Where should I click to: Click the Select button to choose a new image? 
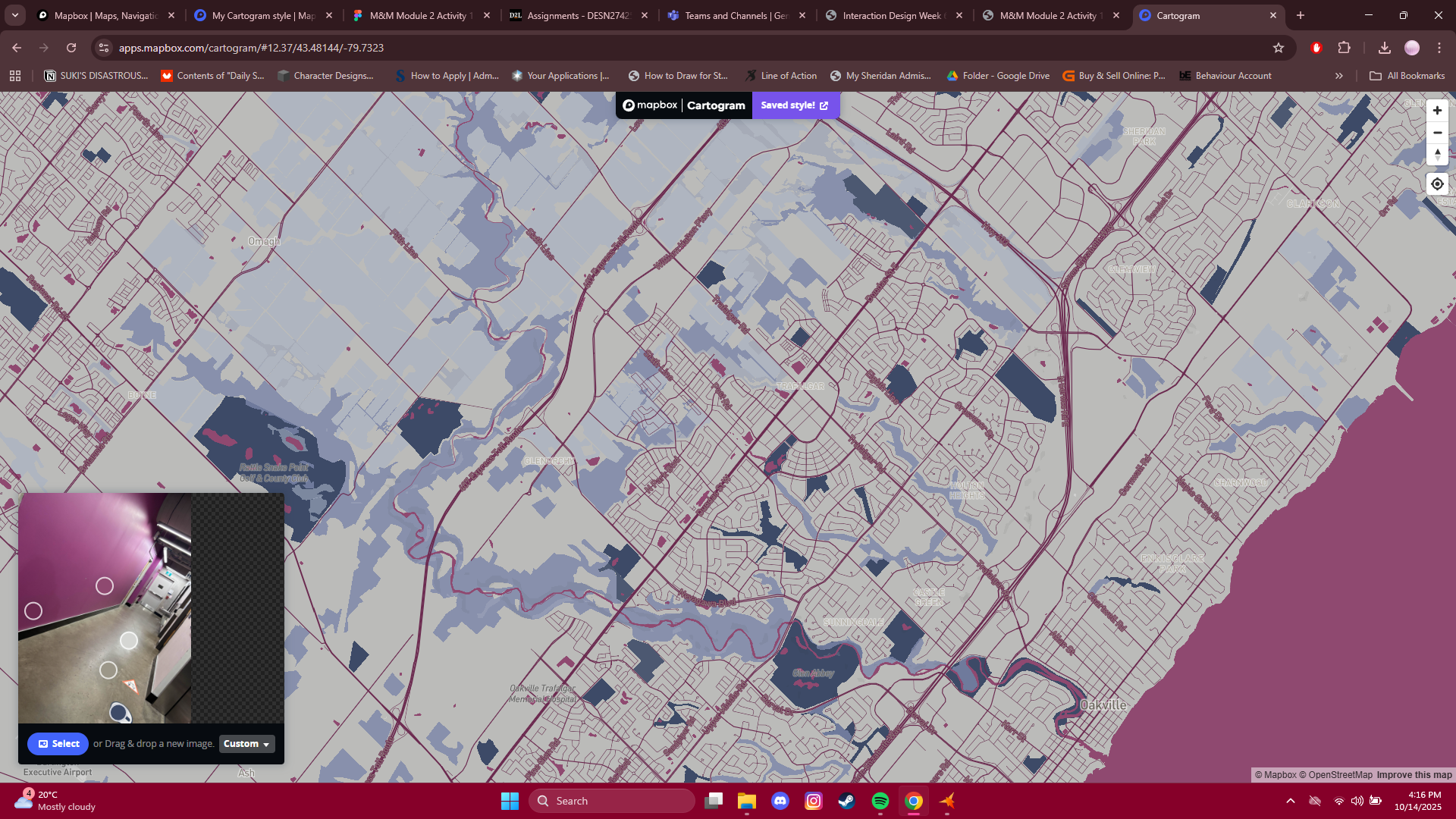click(58, 744)
